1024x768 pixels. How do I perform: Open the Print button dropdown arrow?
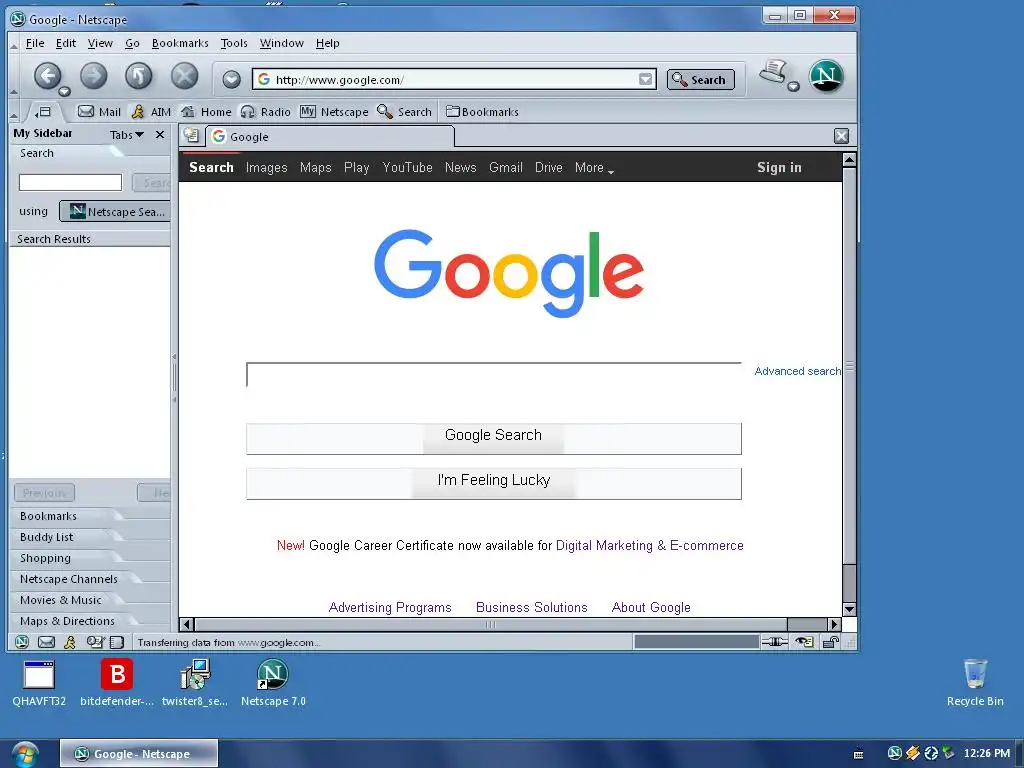point(793,87)
